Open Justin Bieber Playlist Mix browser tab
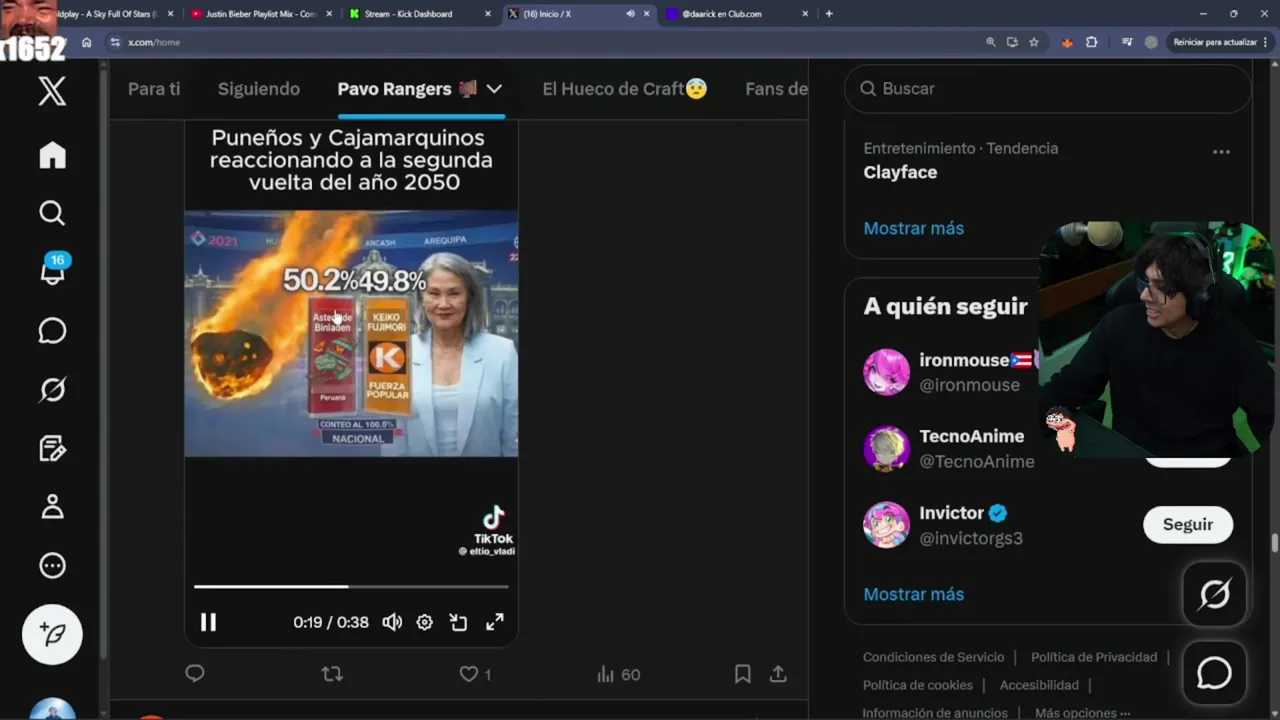The image size is (1280, 720). coord(261,14)
